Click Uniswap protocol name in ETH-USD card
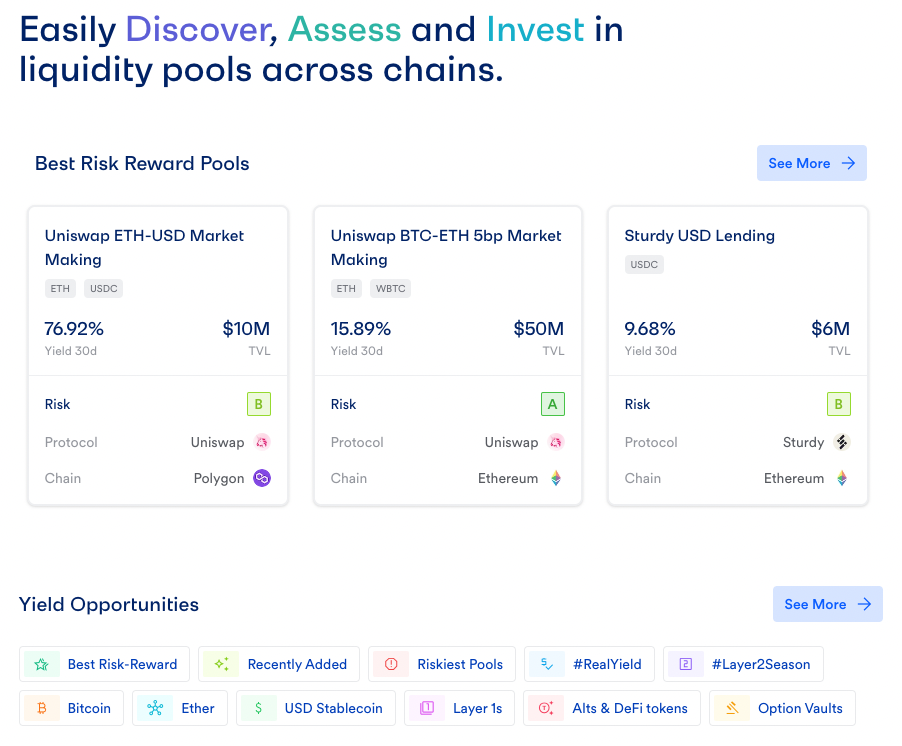Image resolution: width=902 pixels, height=746 pixels. [x=217, y=442]
